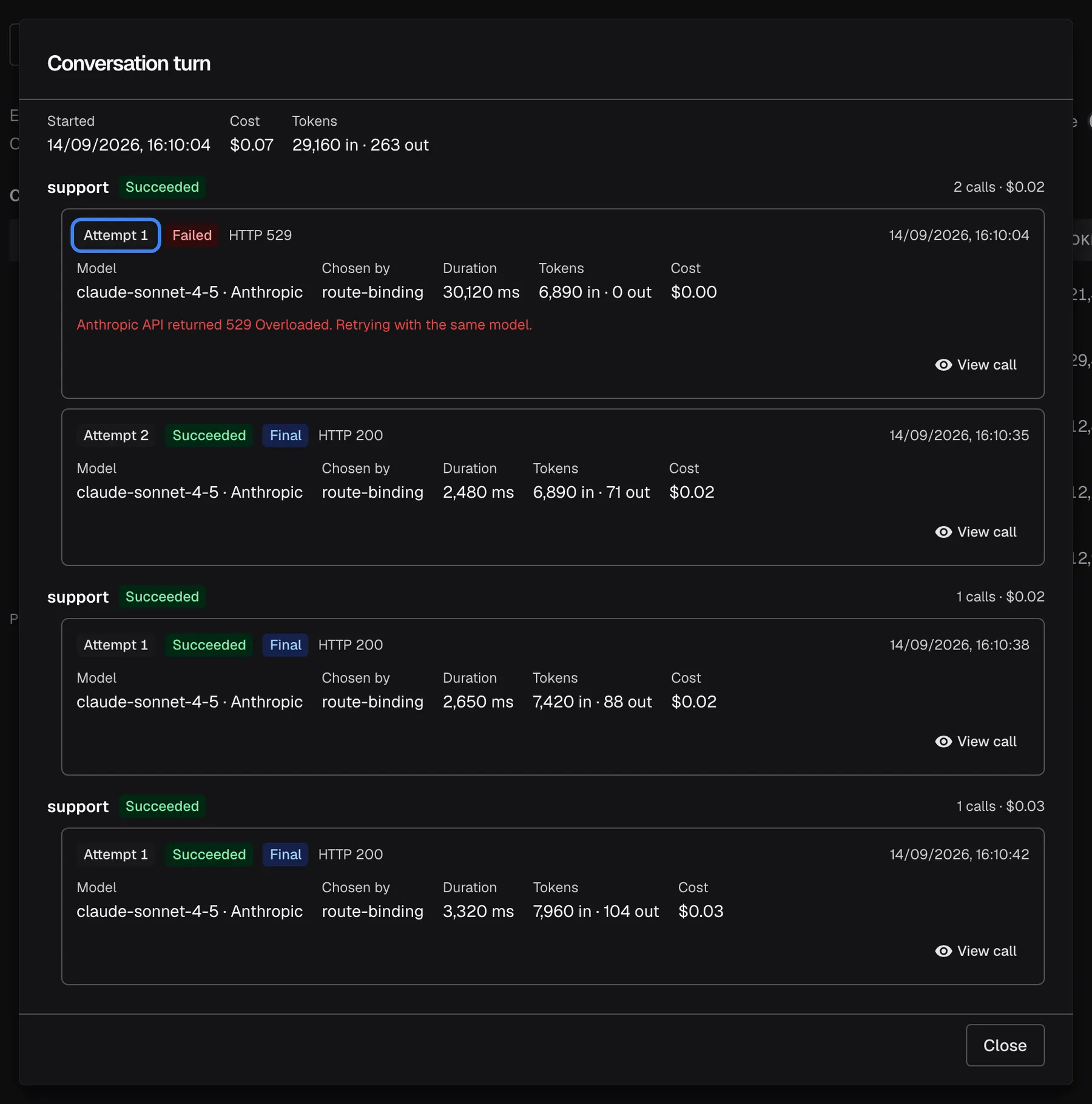Click timestamp 14/09/2026, 16:10:38
This screenshot has width=1092, height=1104.
click(959, 645)
